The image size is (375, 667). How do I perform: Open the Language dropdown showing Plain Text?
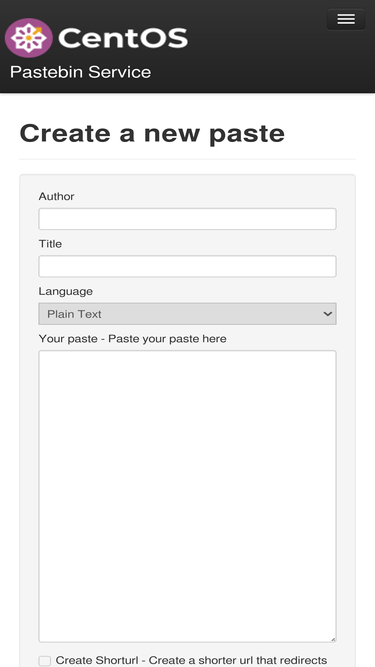(x=188, y=314)
